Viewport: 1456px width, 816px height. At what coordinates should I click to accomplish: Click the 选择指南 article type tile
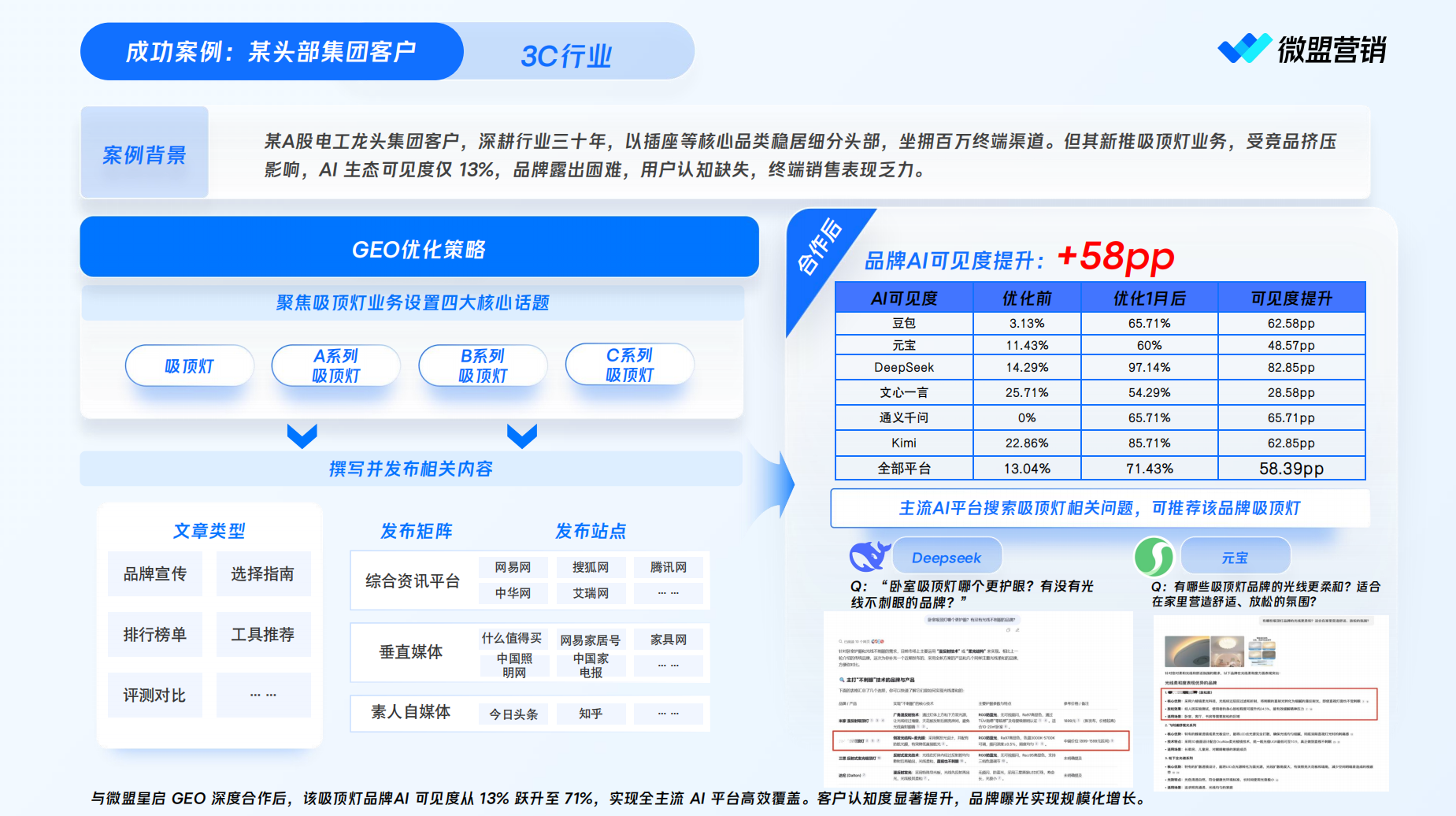pyautogui.click(x=263, y=573)
